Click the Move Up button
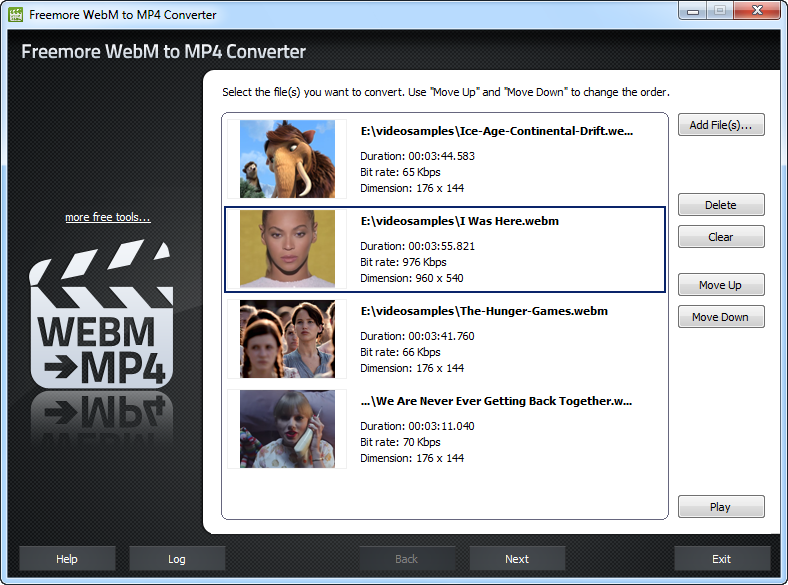Viewport: 788px width, 585px height. pos(721,285)
